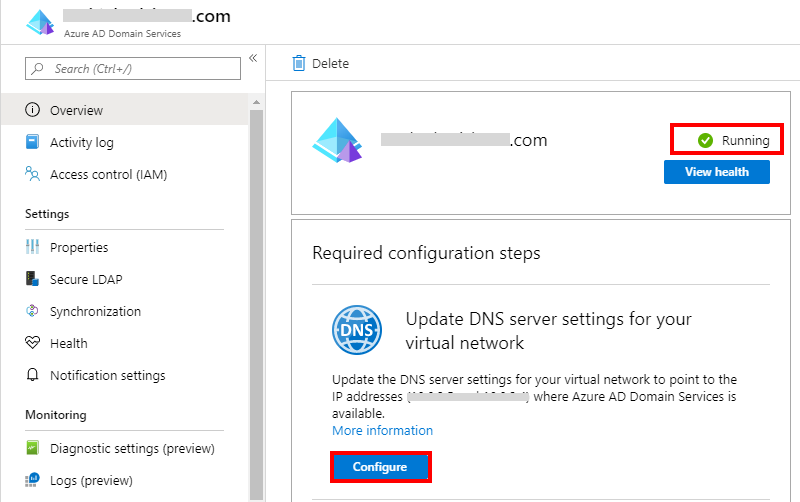The image size is (800, 502).
Task: Click the Settings section heading
Action: click(47, 214)
